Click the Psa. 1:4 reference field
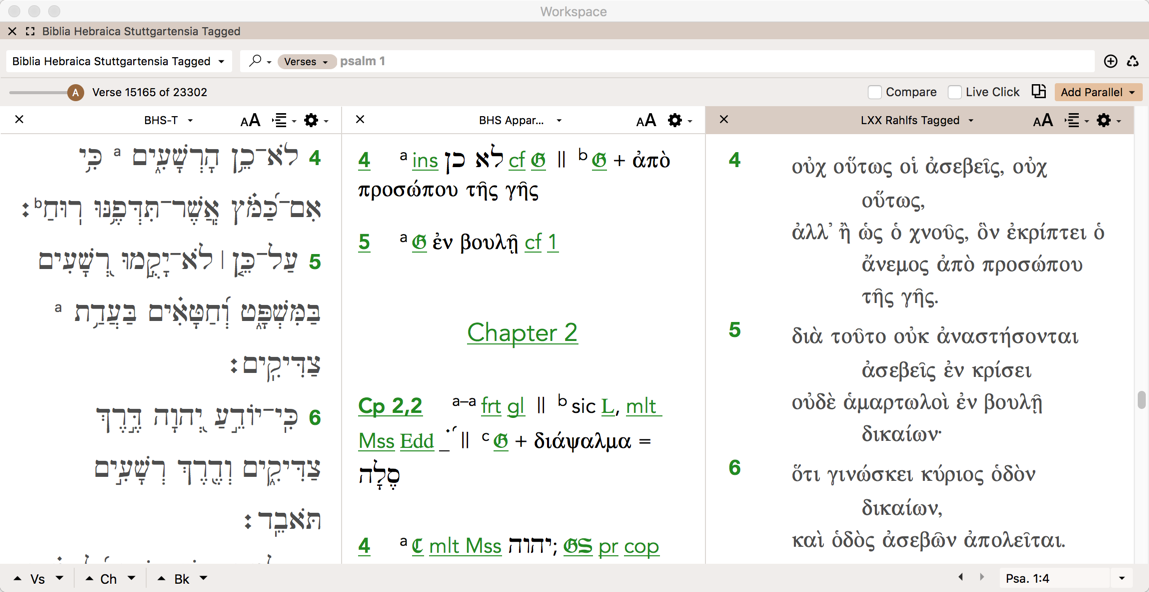1149x592 pixels. pos(1055,578)
